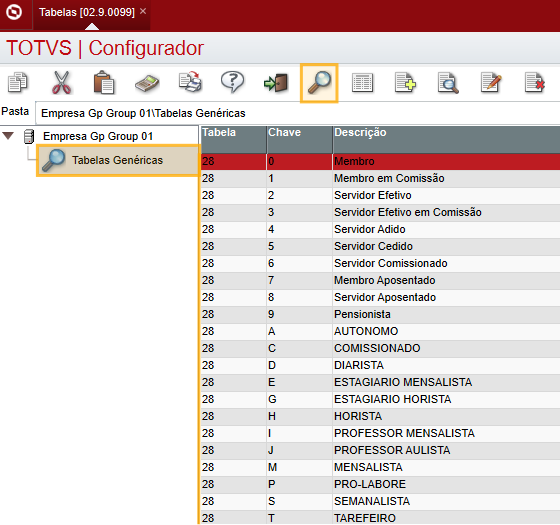Screen dimensions: 560x525
Task: Select the magnifying glass search icon
Action: point(319,83)
